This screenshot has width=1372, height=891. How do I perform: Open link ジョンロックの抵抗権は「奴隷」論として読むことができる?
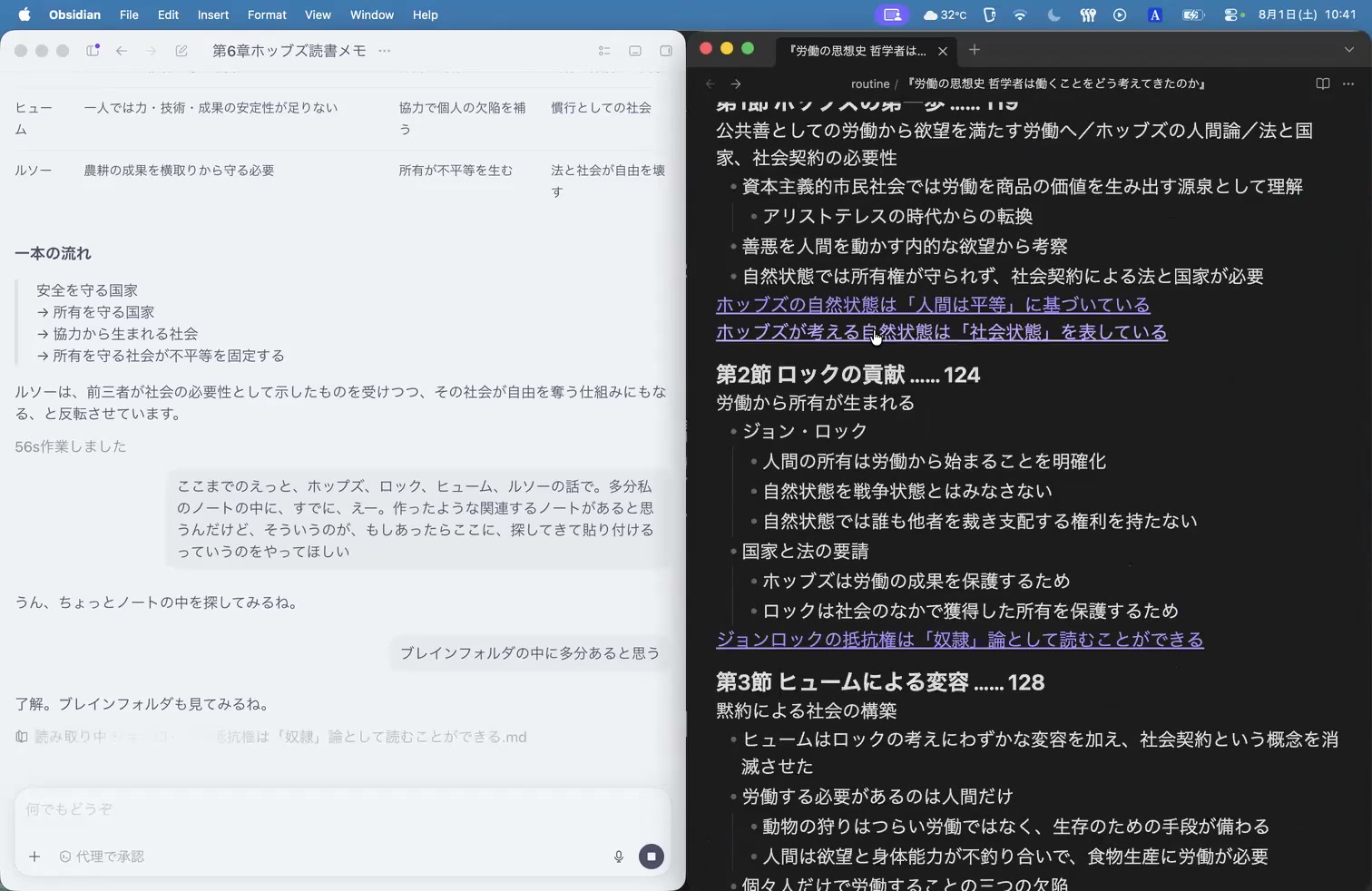click(x=960, y=640)
